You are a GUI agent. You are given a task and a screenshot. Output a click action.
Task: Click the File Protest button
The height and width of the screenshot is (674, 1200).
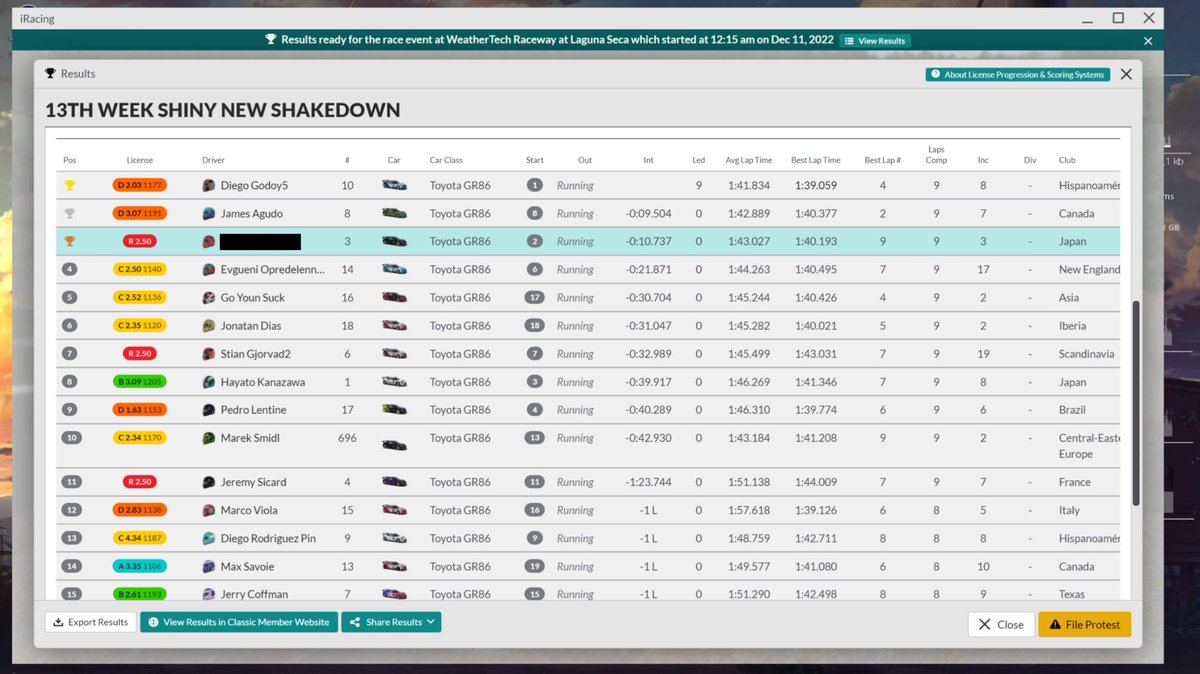(x=1085, y=624)
